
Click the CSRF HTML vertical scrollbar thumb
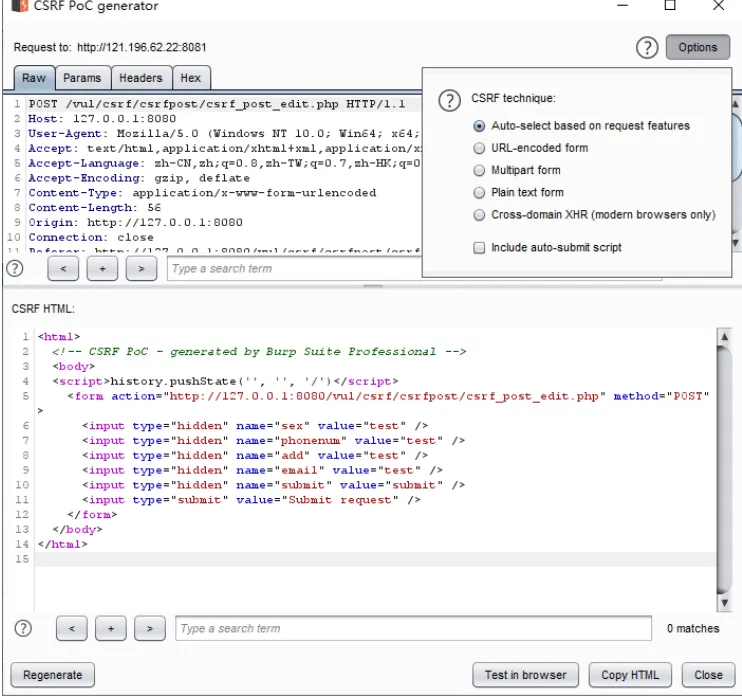click(724, 469)
